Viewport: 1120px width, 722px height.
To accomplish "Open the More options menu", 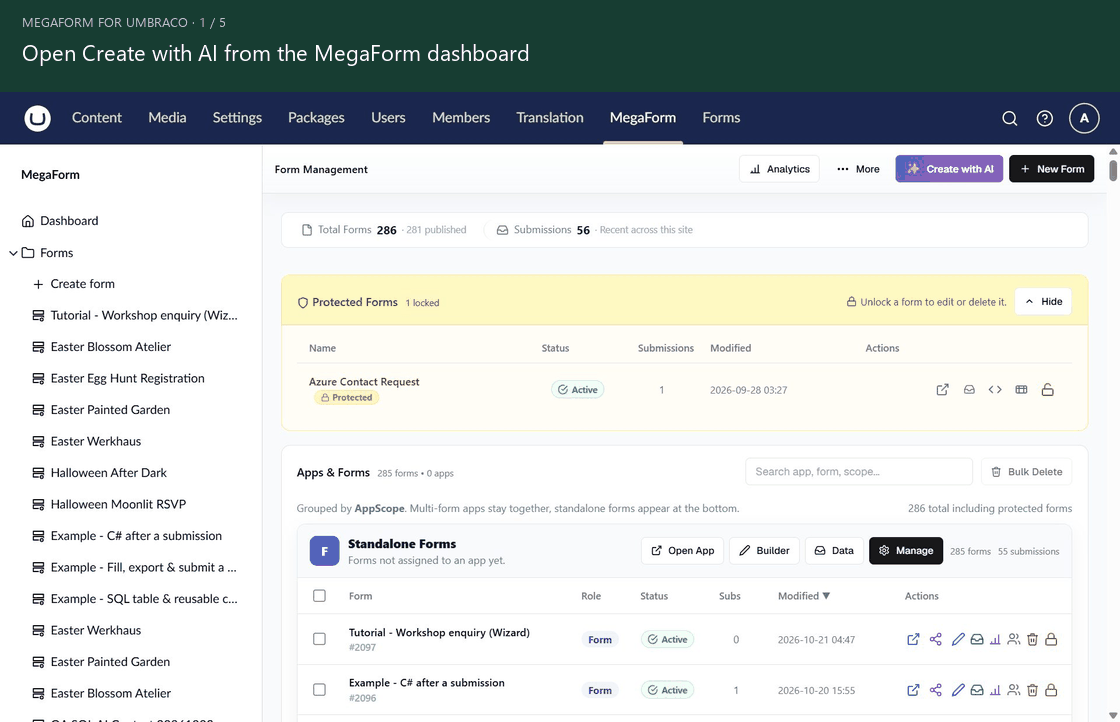I will (x=858, y=169).
